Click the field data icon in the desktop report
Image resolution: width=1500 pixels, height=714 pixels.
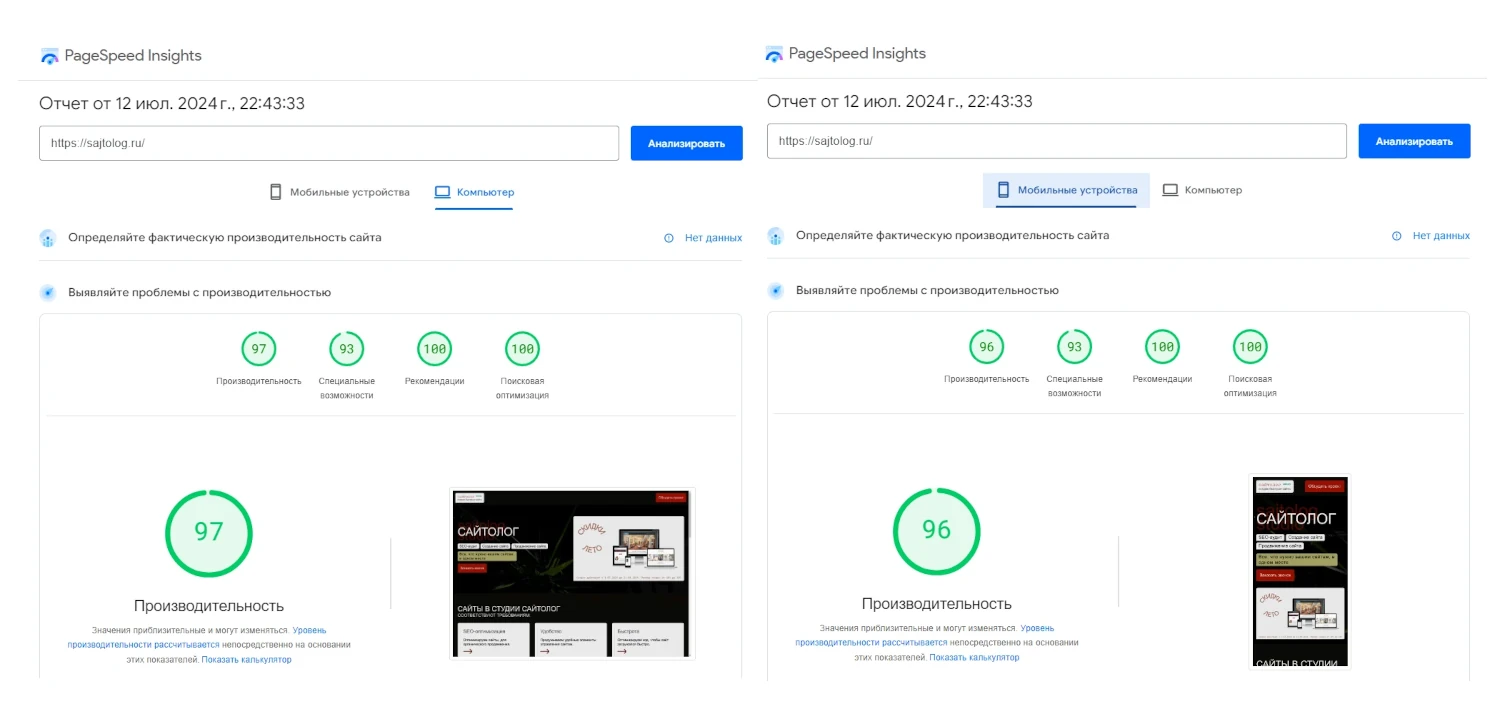click(x=47, y=238)
